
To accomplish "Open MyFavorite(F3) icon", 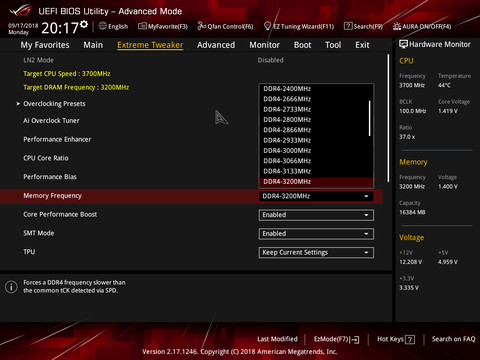I will tap(142, 26).
